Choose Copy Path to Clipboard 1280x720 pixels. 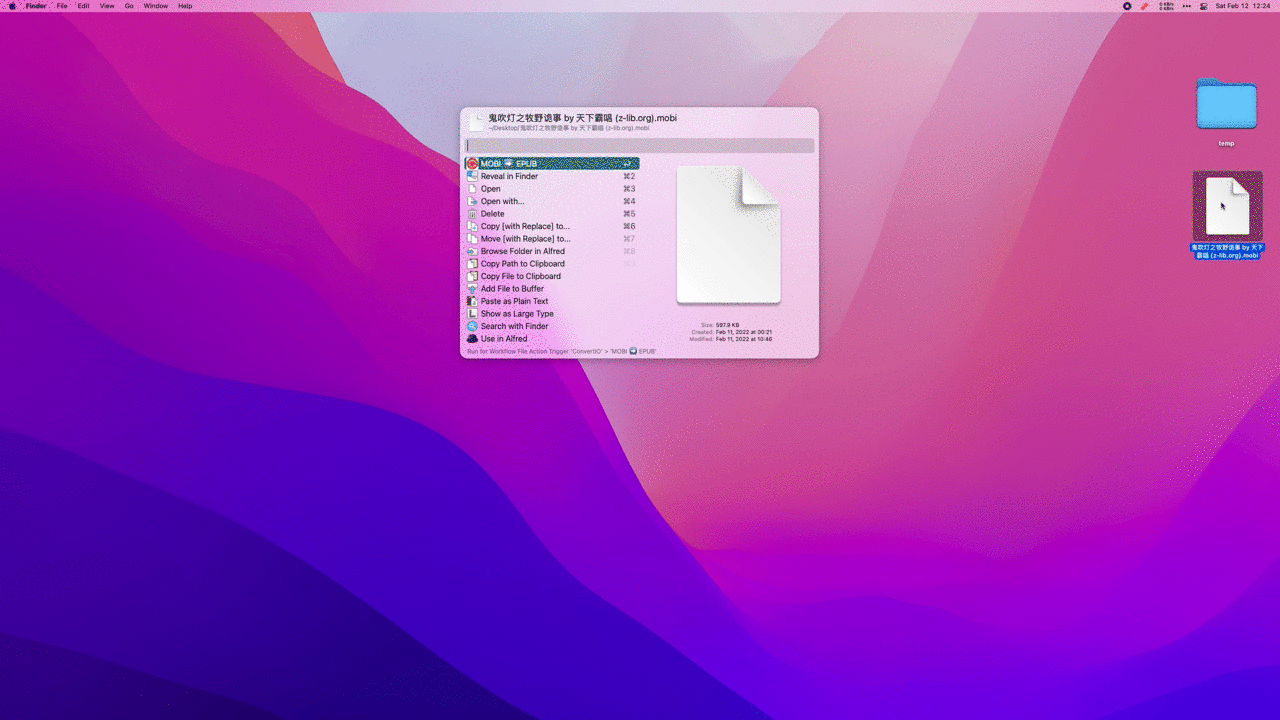click(x=522, y=264)
